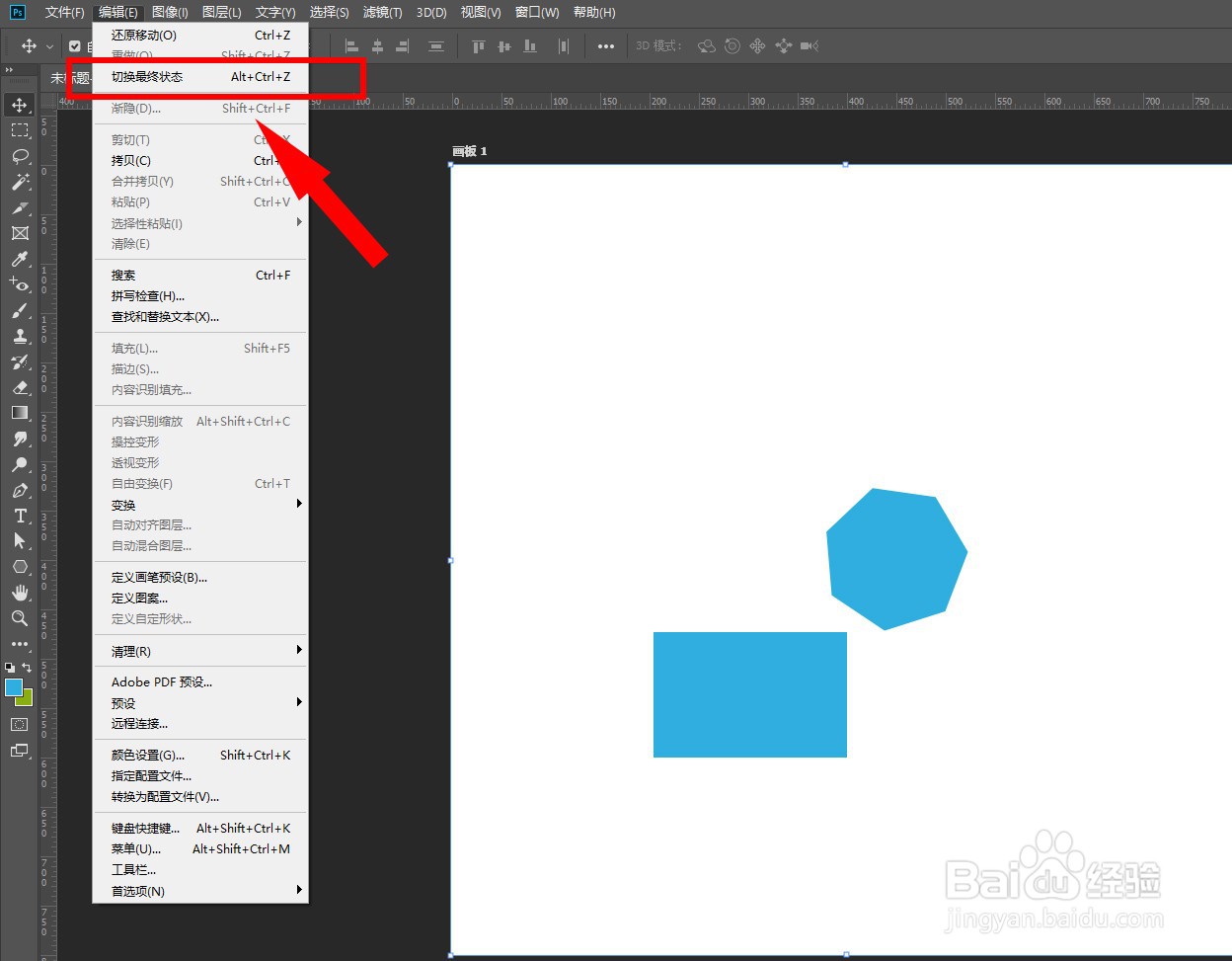Select the Path Selection tool
Viewport: 1232px width, 961px height.
(20, 541)
